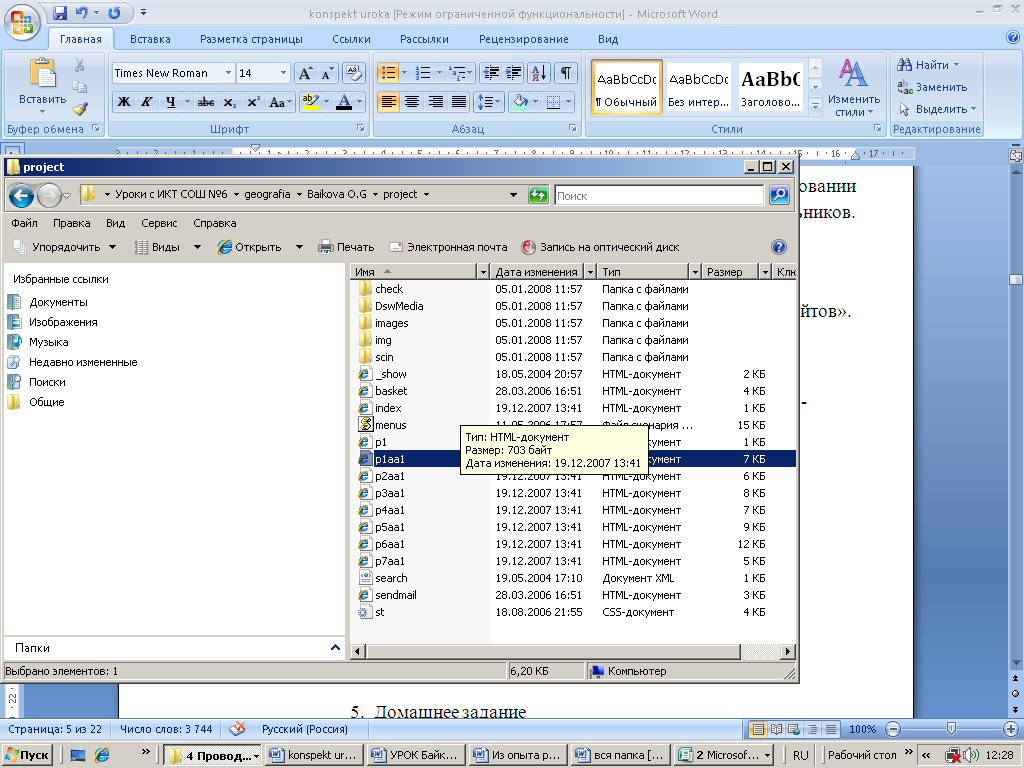1024x768 pixels.
Task: Switch to the Ссылки ribbon tab
Action: coord(351,39)
